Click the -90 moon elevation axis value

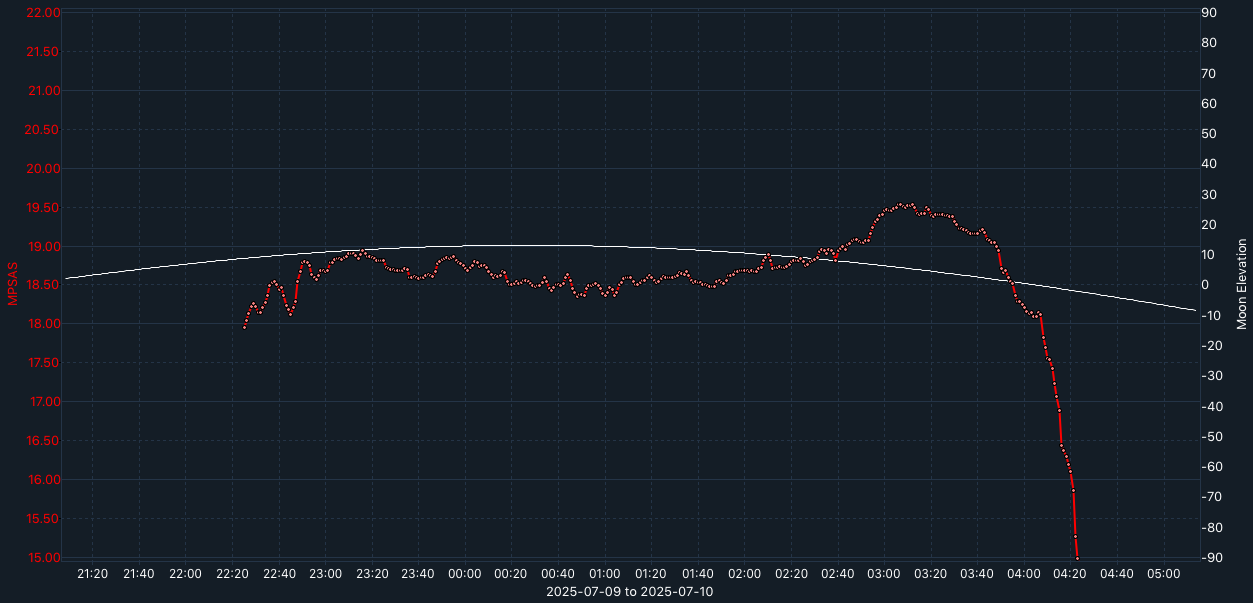coord(1210,558)
